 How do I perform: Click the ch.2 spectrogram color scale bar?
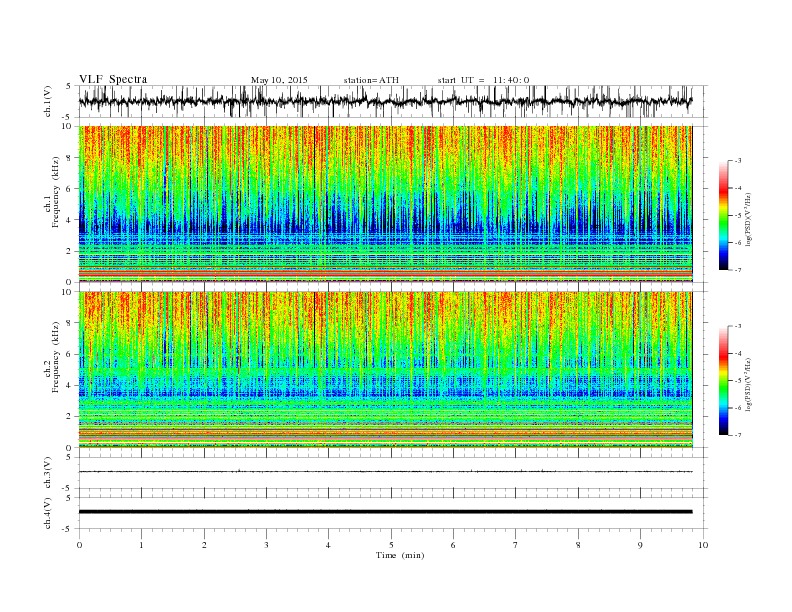(724, 380)
